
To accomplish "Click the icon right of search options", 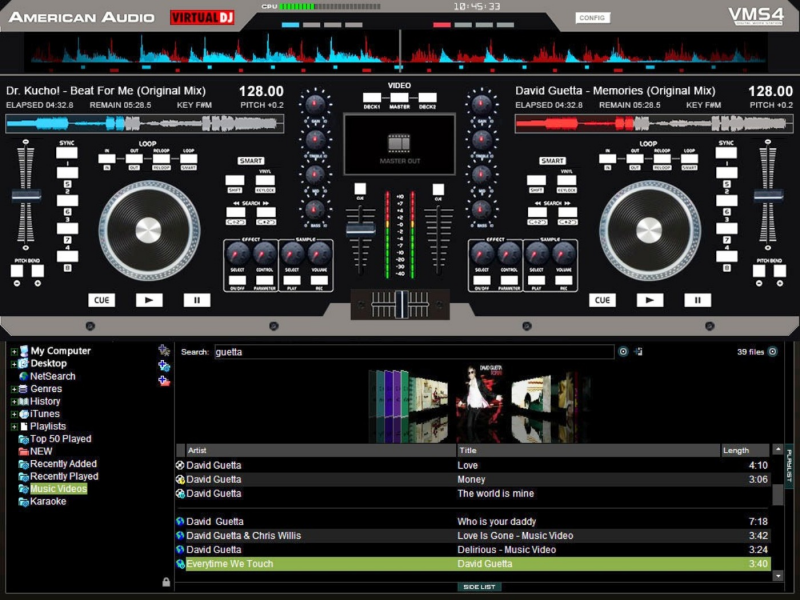I will [639, 352].
